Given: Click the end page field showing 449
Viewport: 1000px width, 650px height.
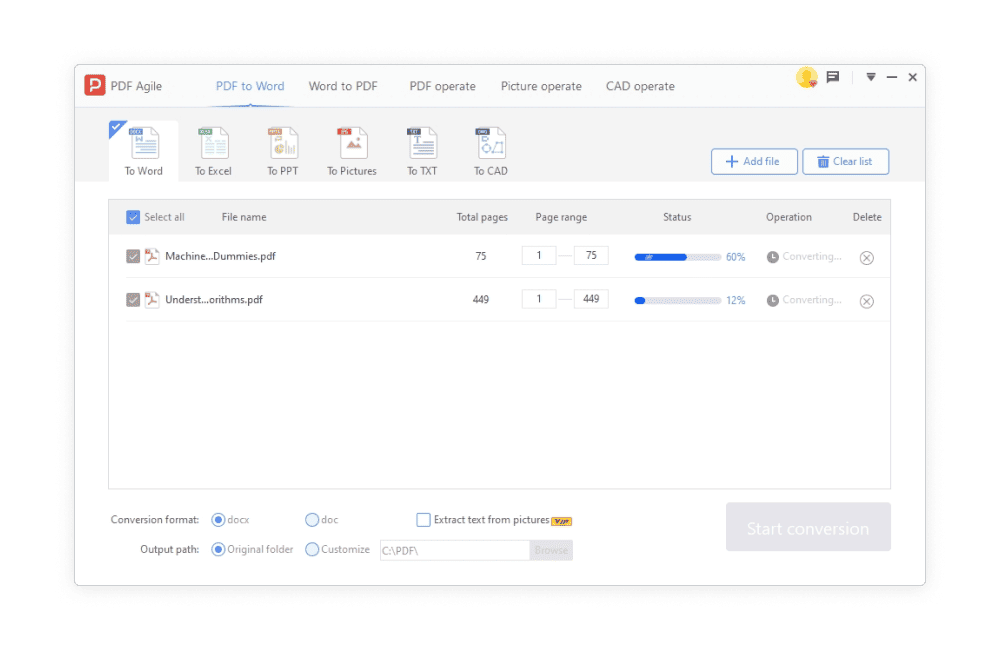Looking at the screenshot, I should [591, 299].
